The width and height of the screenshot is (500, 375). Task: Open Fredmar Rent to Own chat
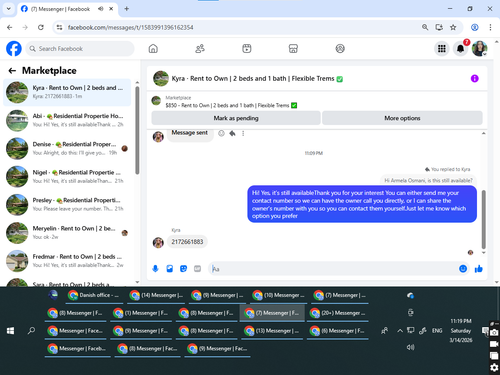coord(67,261)
